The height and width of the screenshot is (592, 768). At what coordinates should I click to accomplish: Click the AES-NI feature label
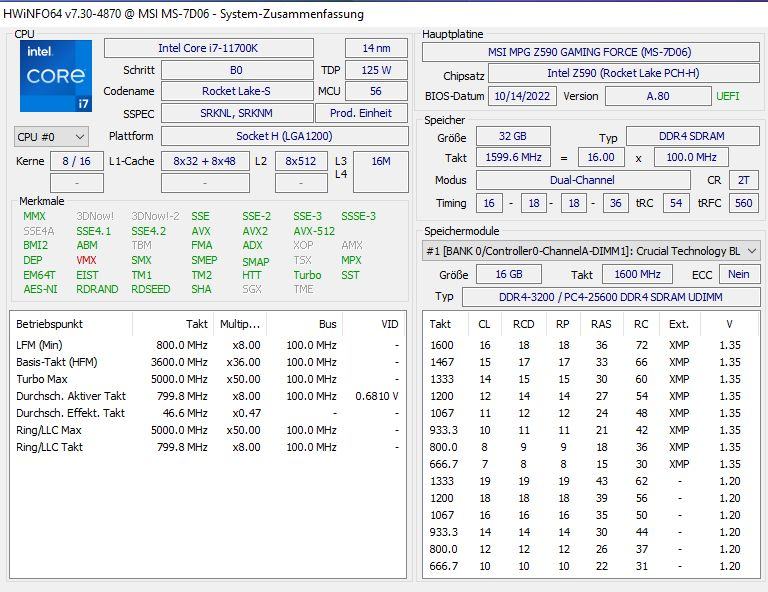point(40,289)
